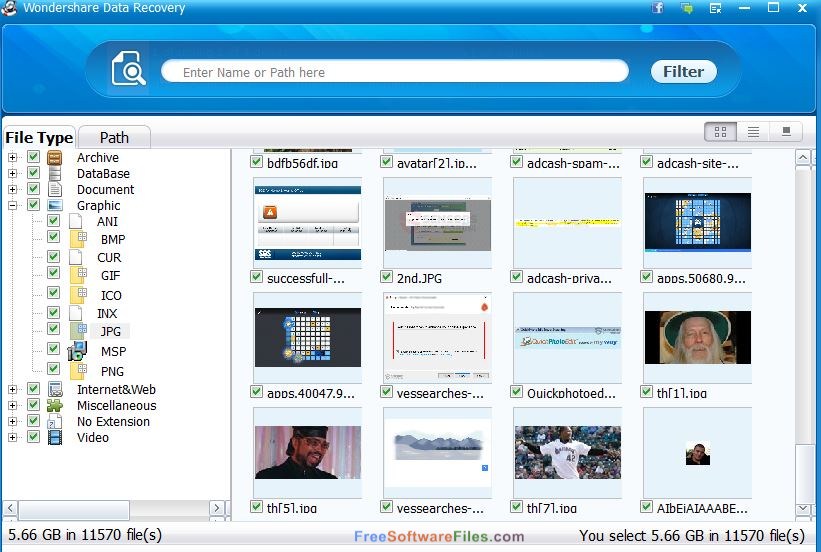Switch to the Path tab
The image size is (821, 552).
114,137
